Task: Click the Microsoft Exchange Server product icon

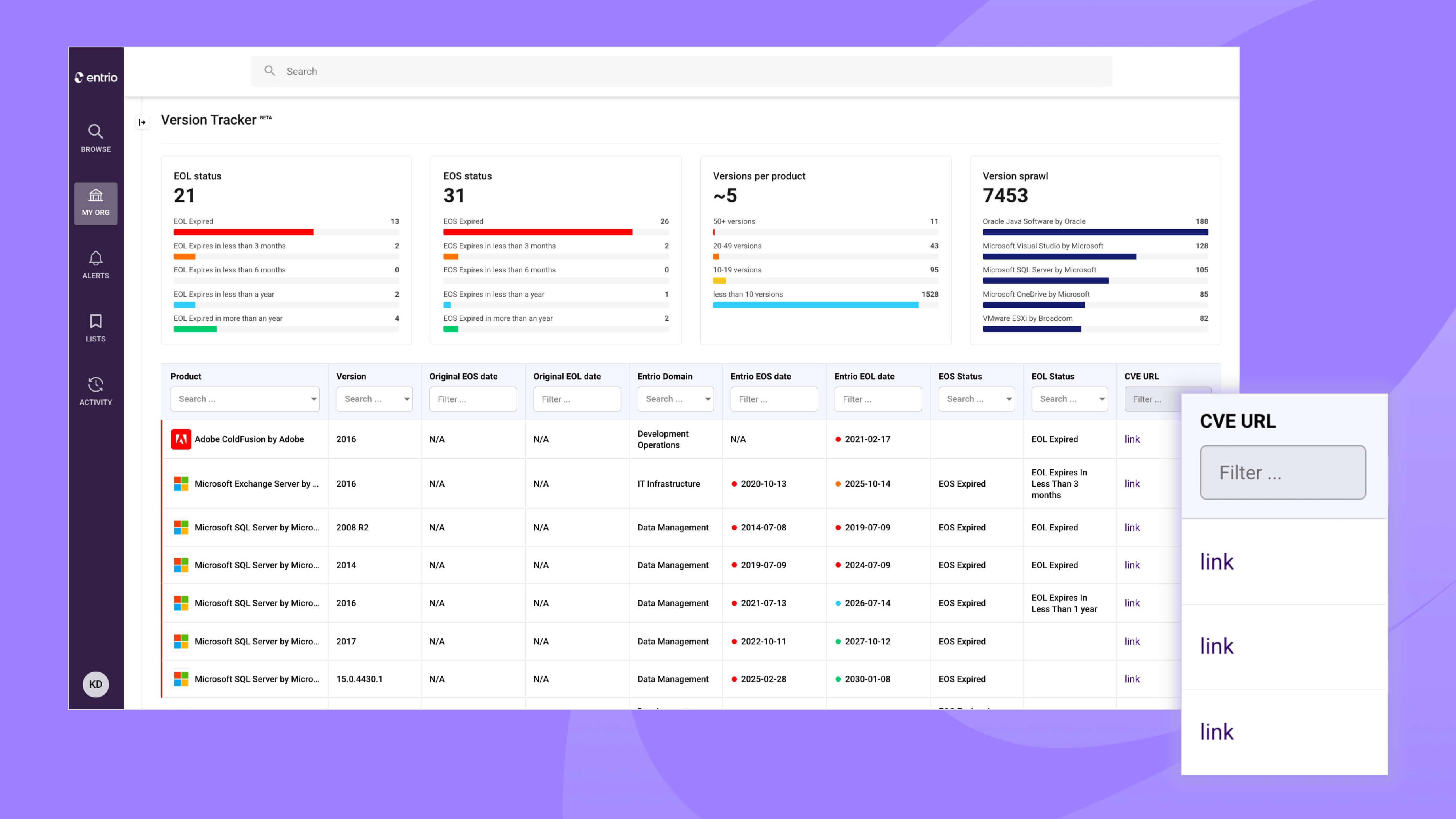Action: [x=181, y=484]
